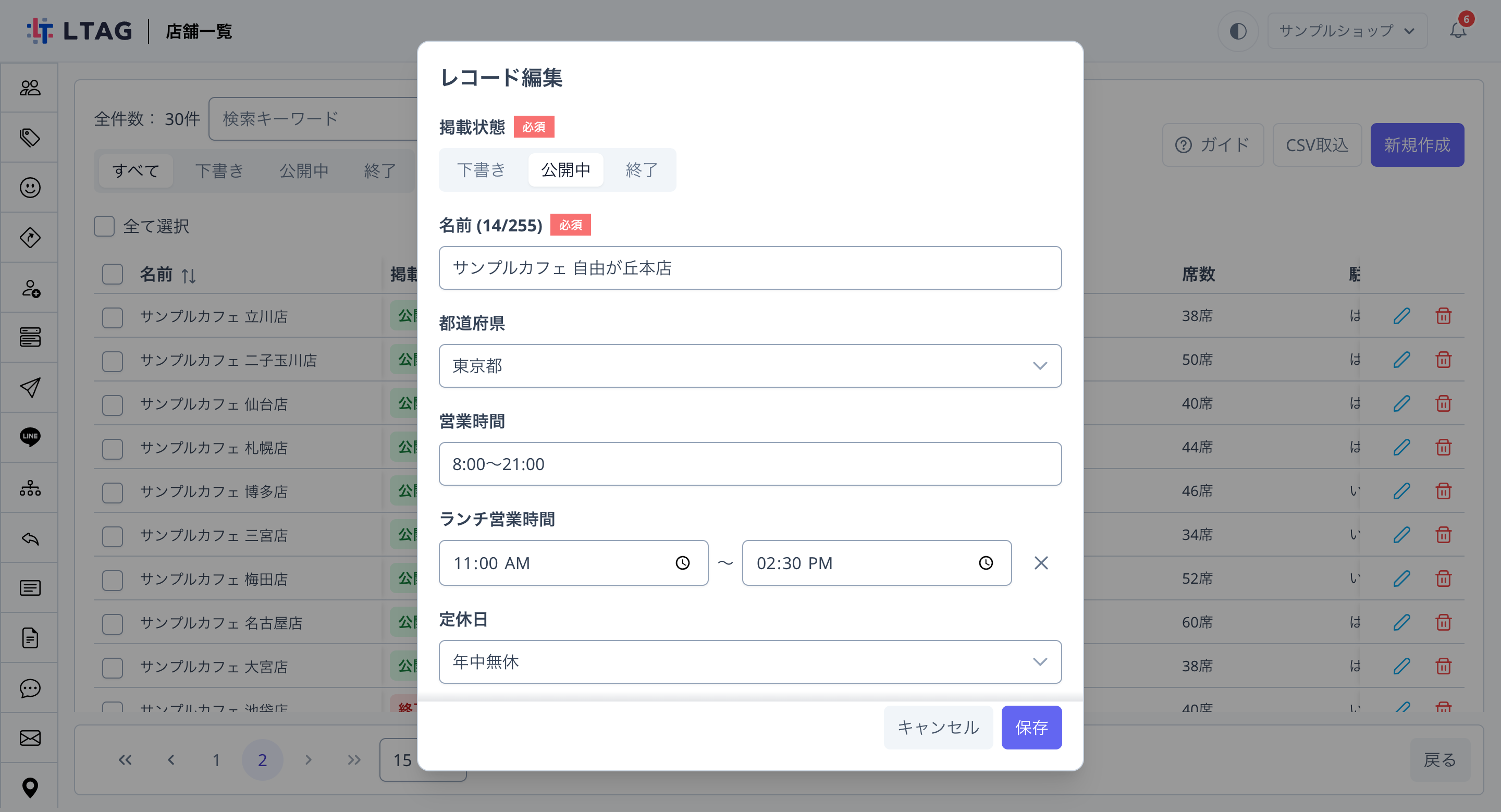Select 下書き in the dialog status
Screen dimensions: 1501x812
click(481, 169)
